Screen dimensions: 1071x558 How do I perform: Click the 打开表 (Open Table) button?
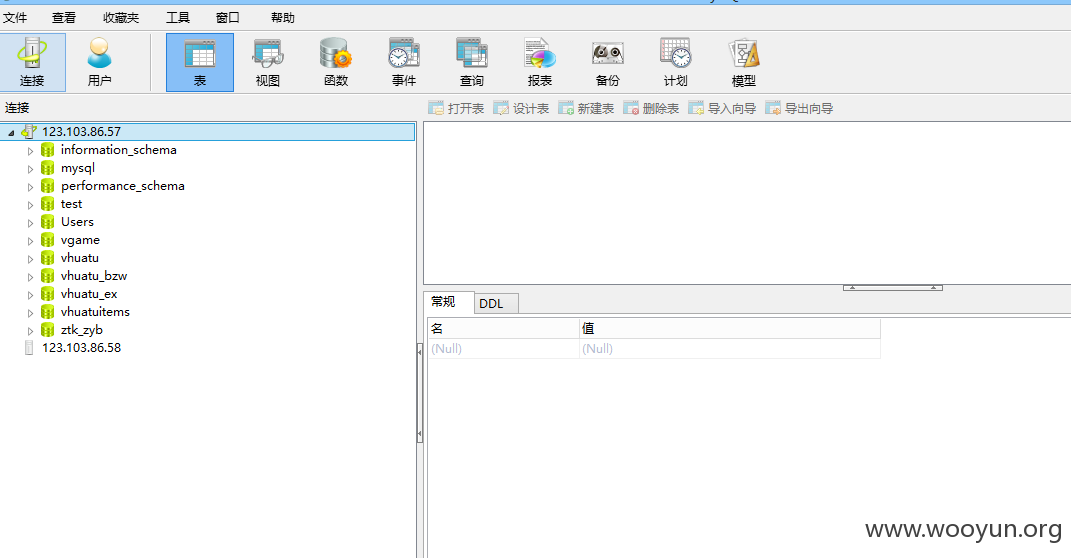coord(456,108)
